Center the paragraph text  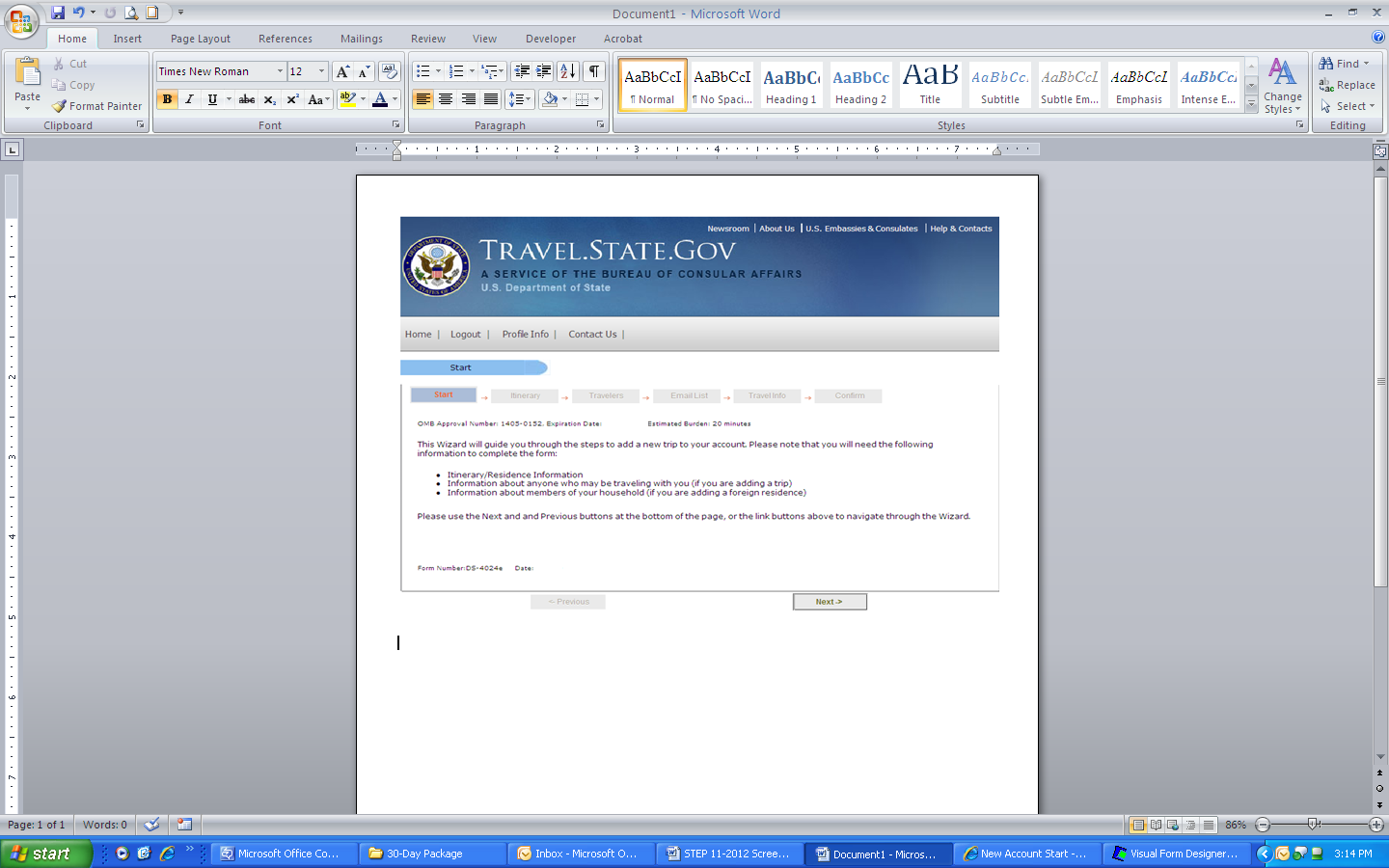tap(446, 99)
